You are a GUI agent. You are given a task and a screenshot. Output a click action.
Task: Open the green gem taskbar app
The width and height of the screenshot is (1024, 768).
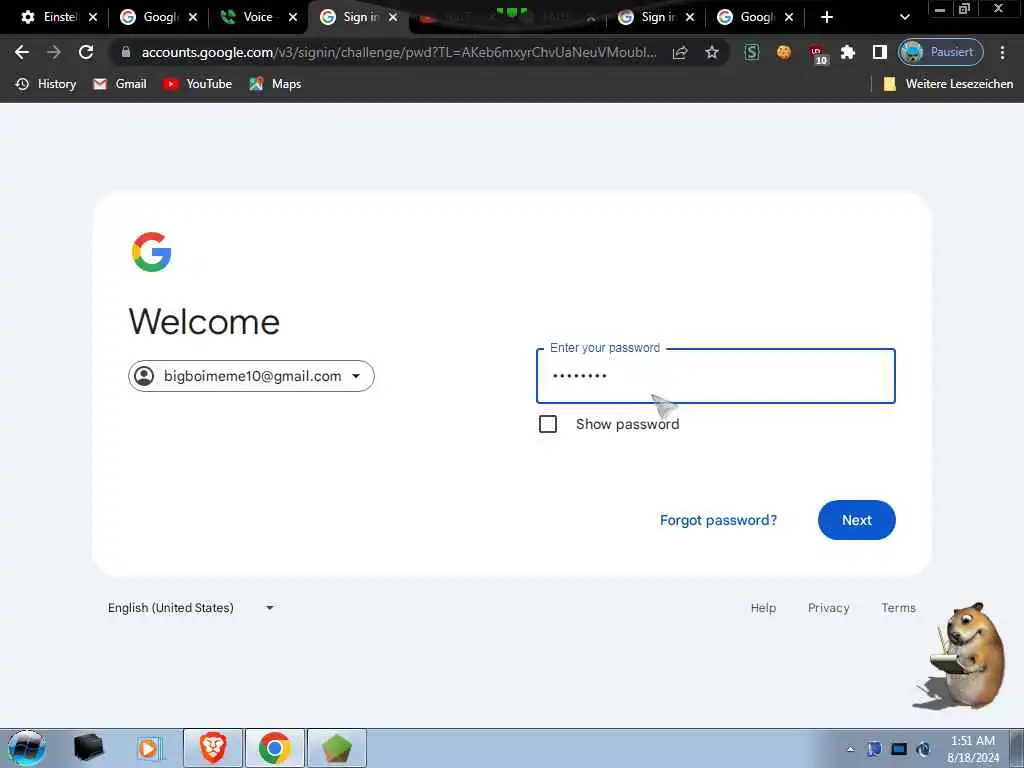[x=336, y=748]
